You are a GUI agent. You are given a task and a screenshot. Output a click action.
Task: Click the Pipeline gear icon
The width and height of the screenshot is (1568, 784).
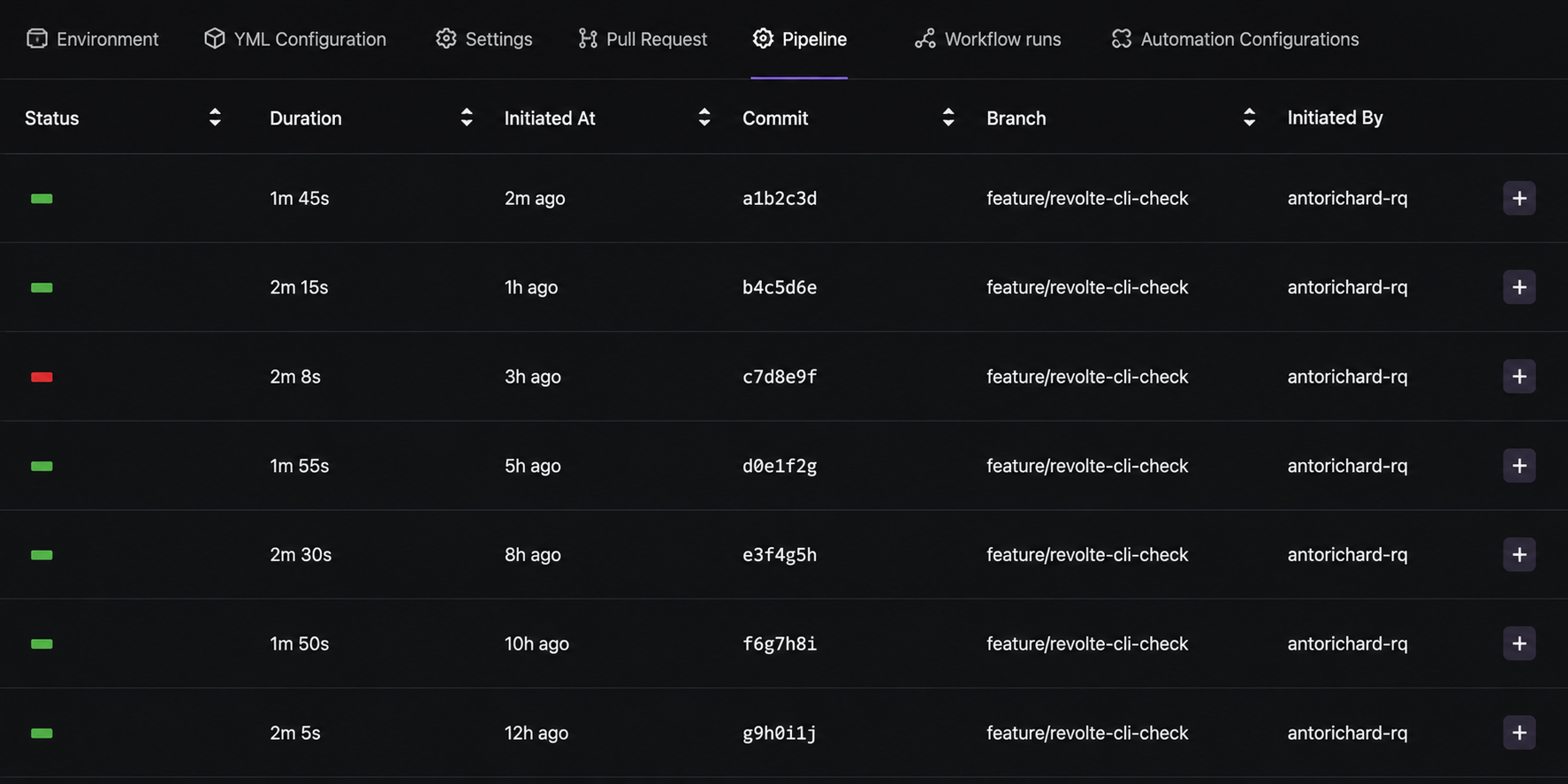pyautogui.click(x=763, y=38)
